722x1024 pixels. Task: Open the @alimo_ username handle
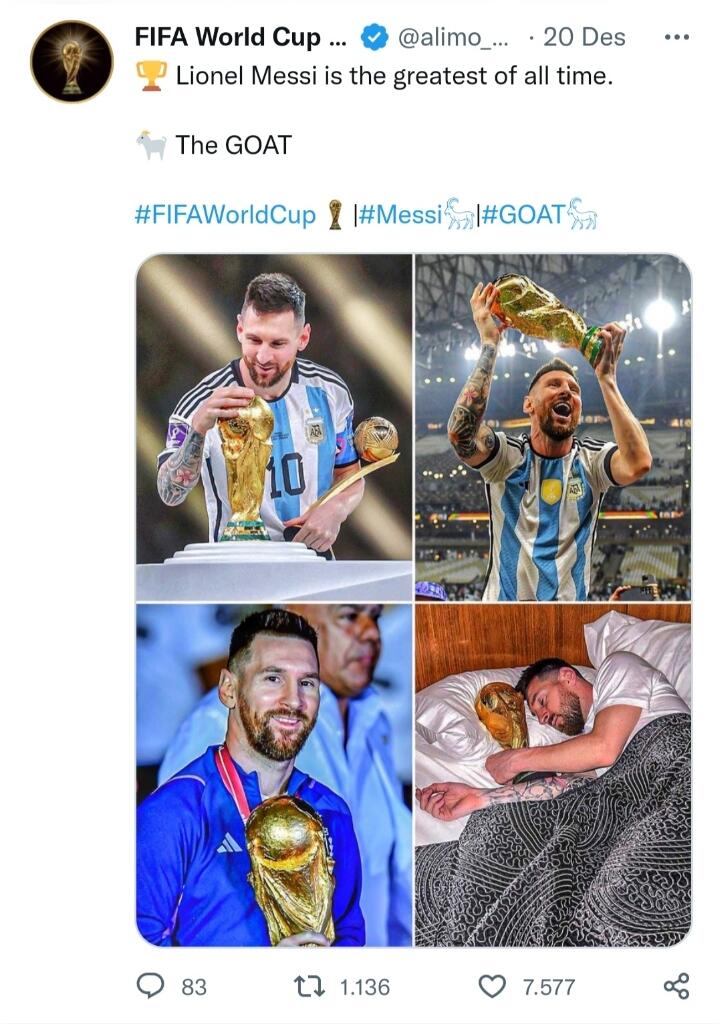point(452,37)
